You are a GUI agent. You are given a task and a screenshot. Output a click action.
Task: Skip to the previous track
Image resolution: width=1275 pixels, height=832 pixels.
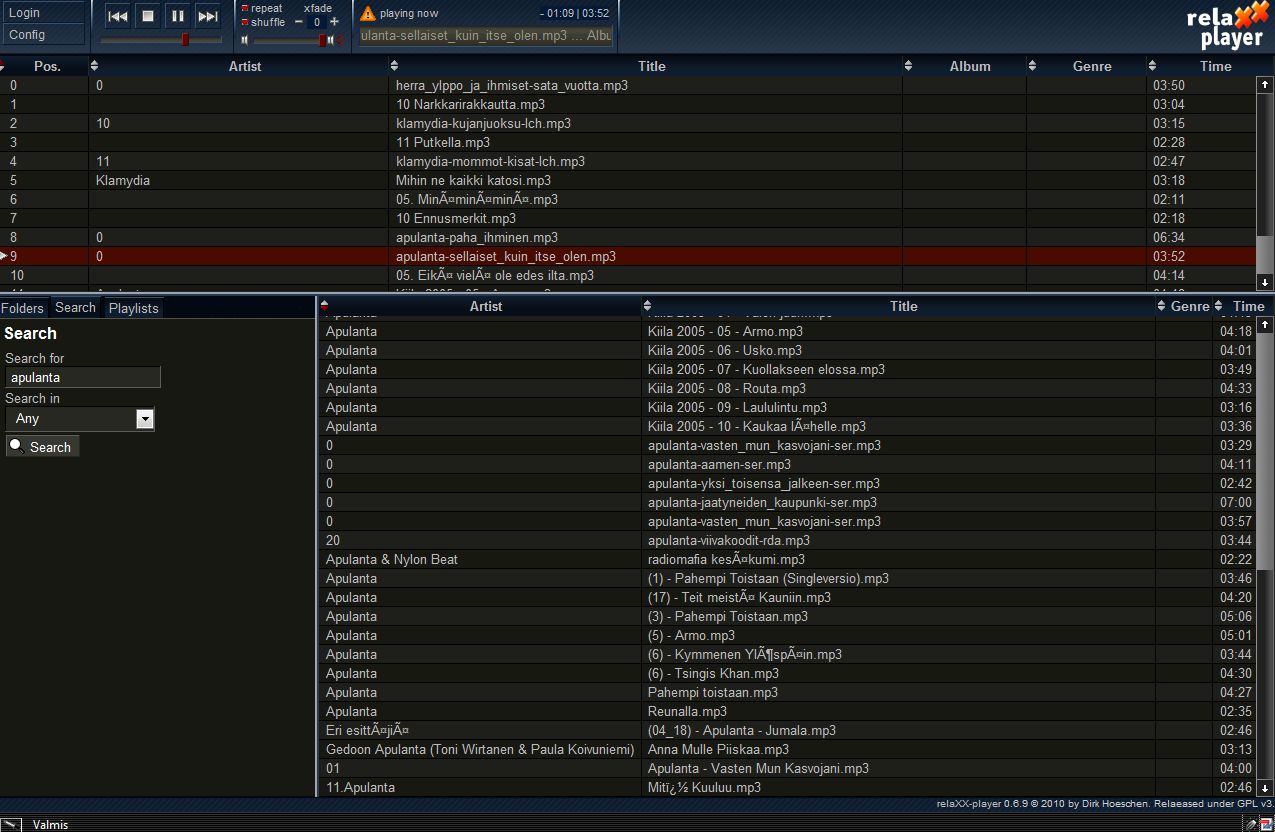pyautogui.click(x=118, y=16)
